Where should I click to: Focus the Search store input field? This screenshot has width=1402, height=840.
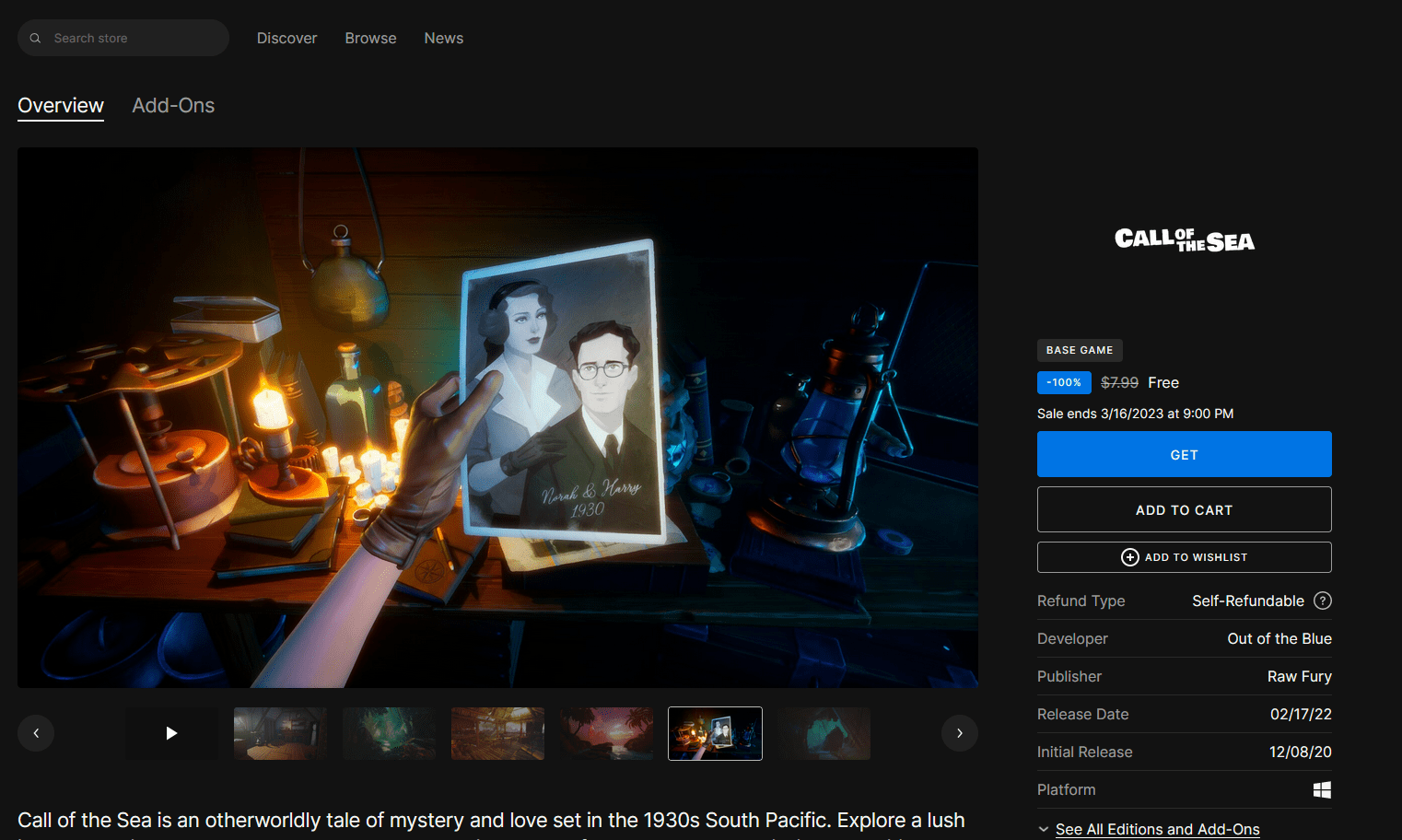coord(123,38)
